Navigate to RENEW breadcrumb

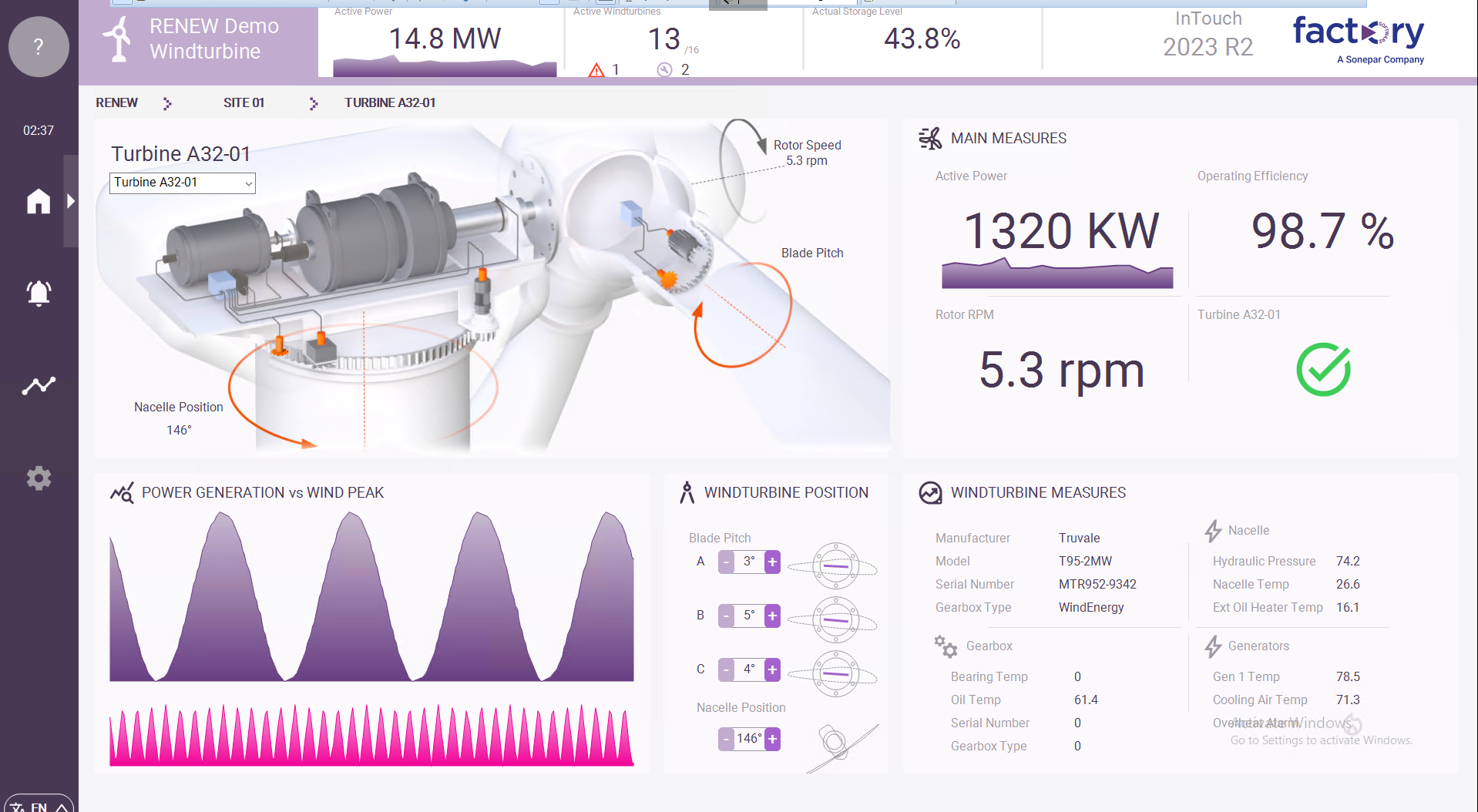[116, 102]
